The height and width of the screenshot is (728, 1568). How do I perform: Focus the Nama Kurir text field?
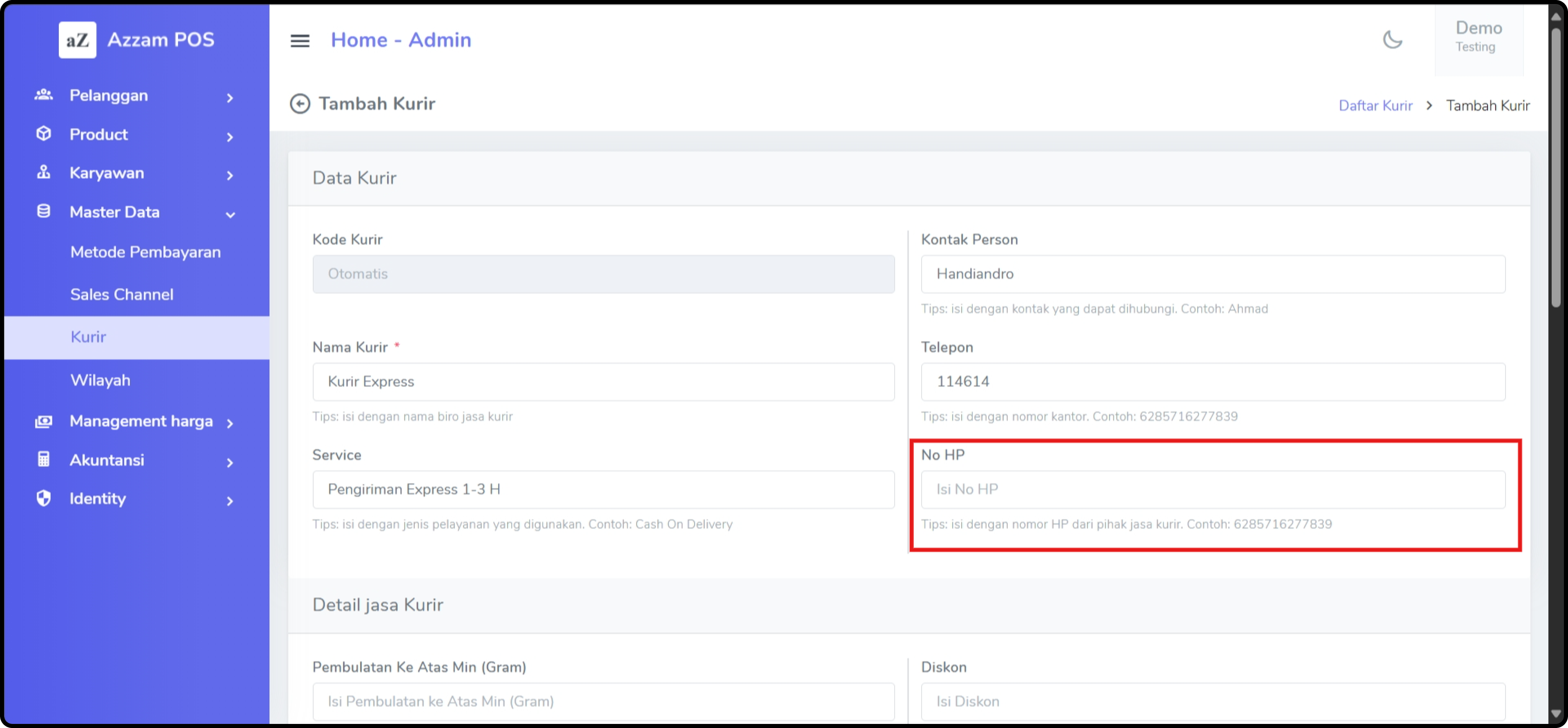pyautogui.click(x=603, y=382)
